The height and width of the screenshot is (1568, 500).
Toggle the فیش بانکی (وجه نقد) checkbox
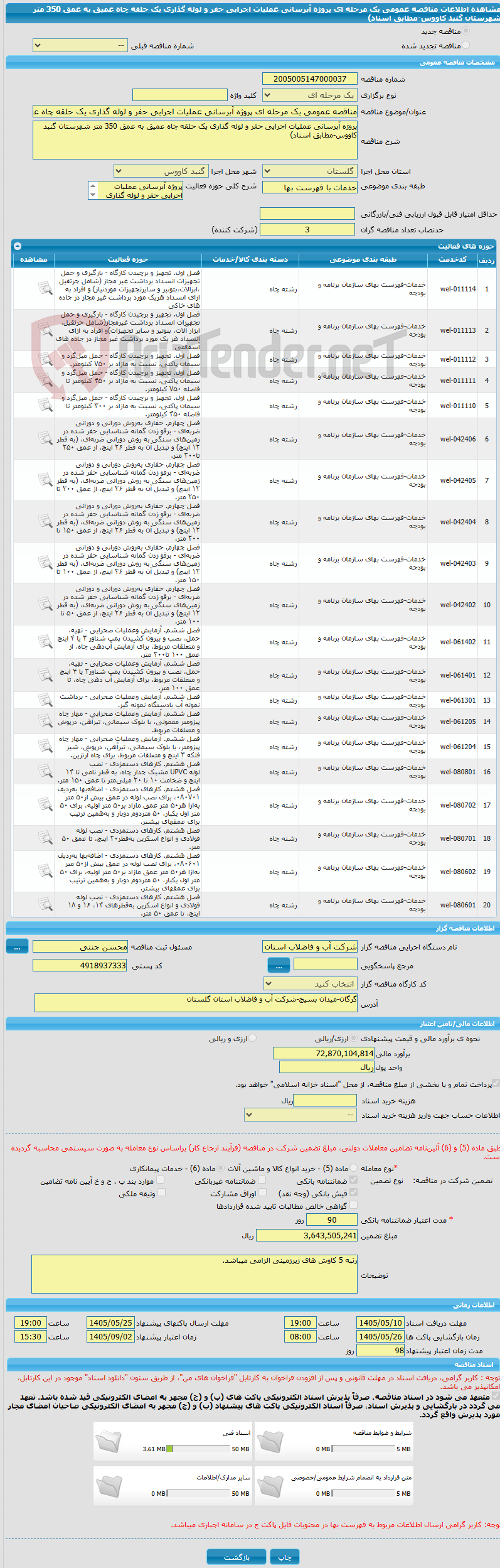(353, 1193)
